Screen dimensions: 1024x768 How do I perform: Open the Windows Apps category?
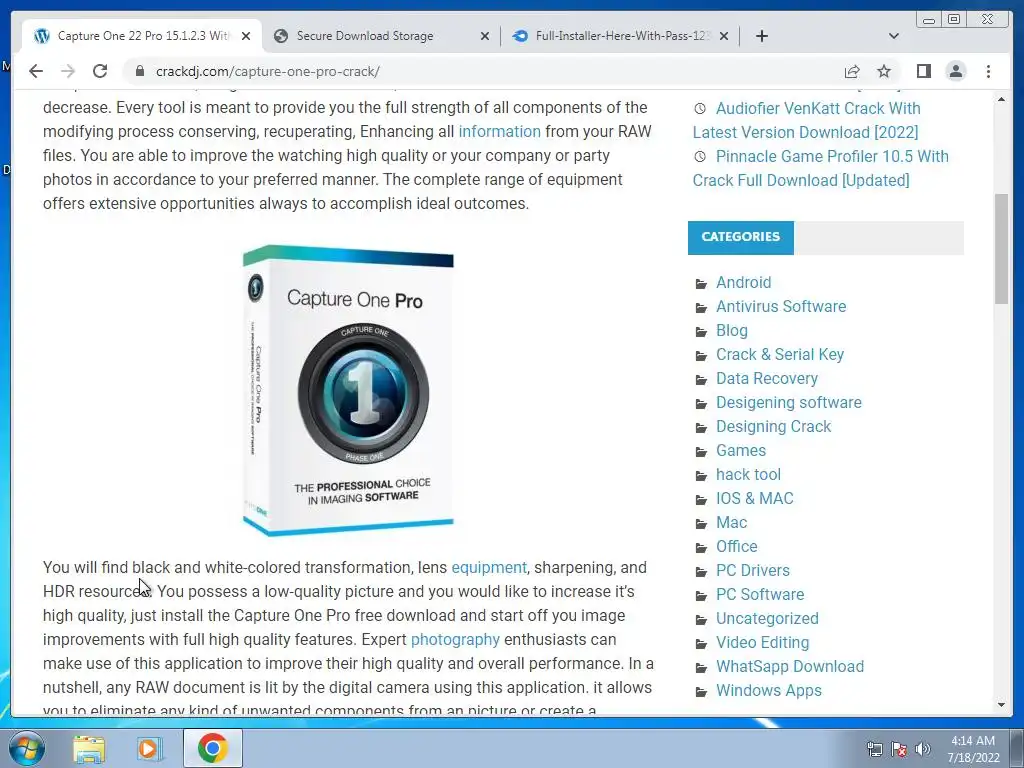(769, 690)
